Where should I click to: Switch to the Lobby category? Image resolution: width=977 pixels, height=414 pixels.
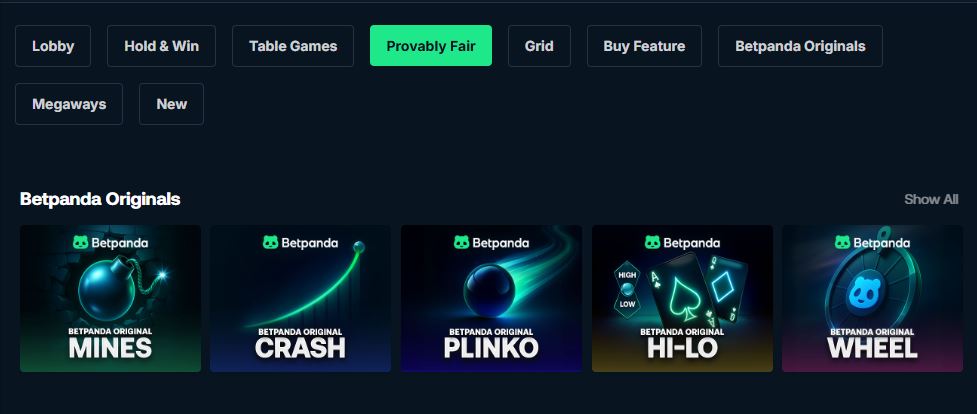53,46
